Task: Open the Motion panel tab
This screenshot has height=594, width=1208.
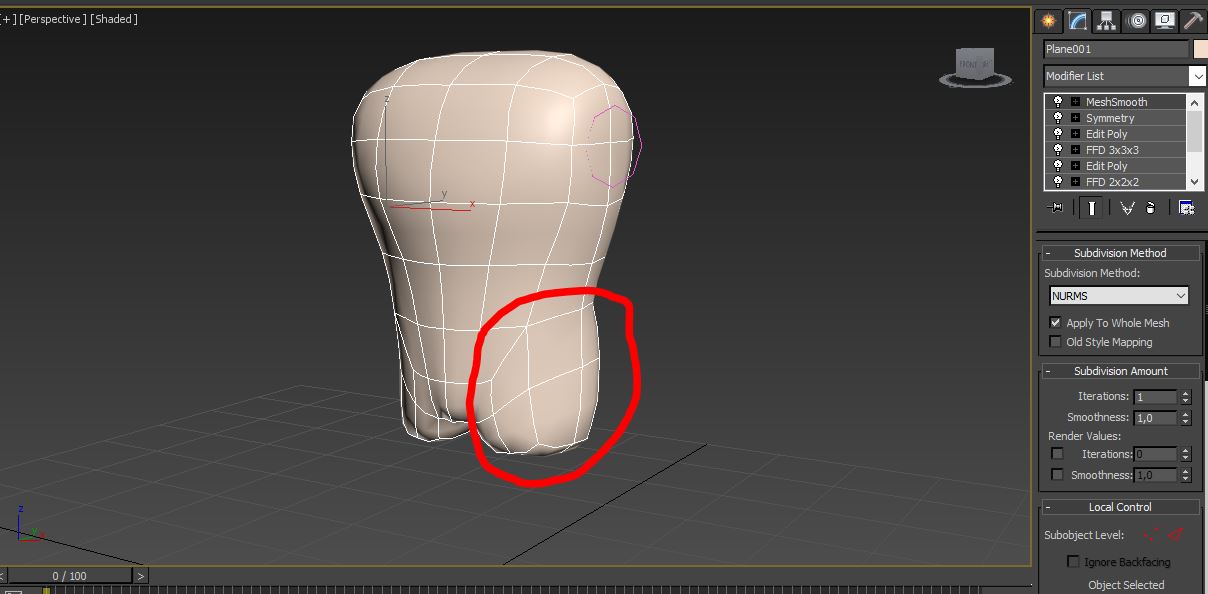Action: tap(1136, 20)
